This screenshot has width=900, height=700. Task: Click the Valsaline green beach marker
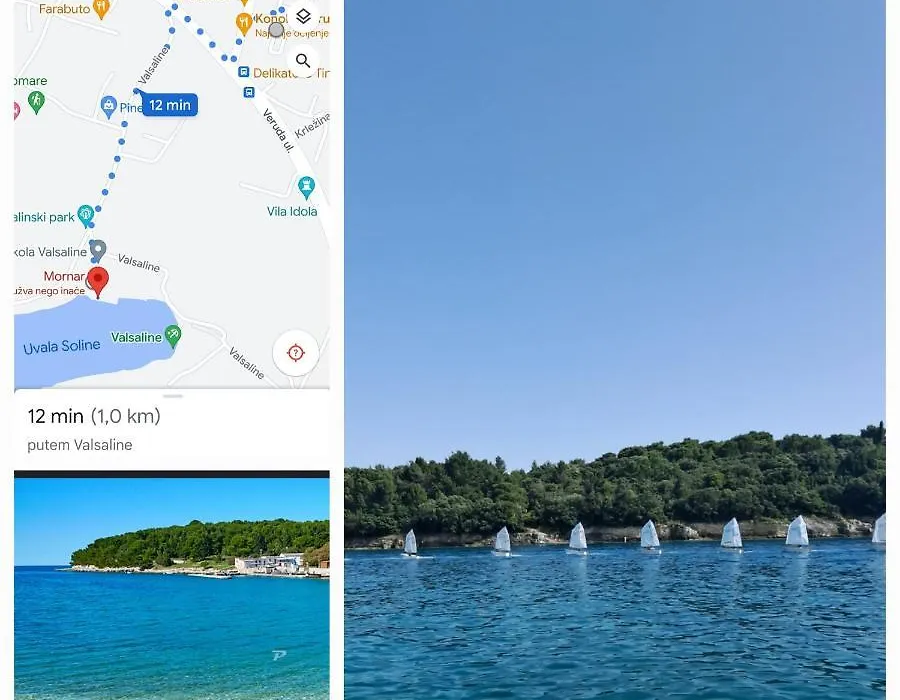(x=173, y=336)
